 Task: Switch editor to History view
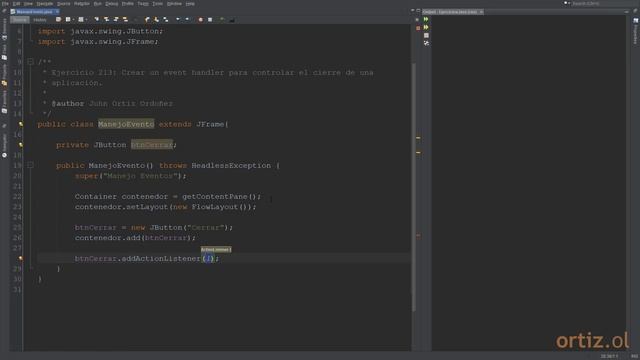click(40, 20)
